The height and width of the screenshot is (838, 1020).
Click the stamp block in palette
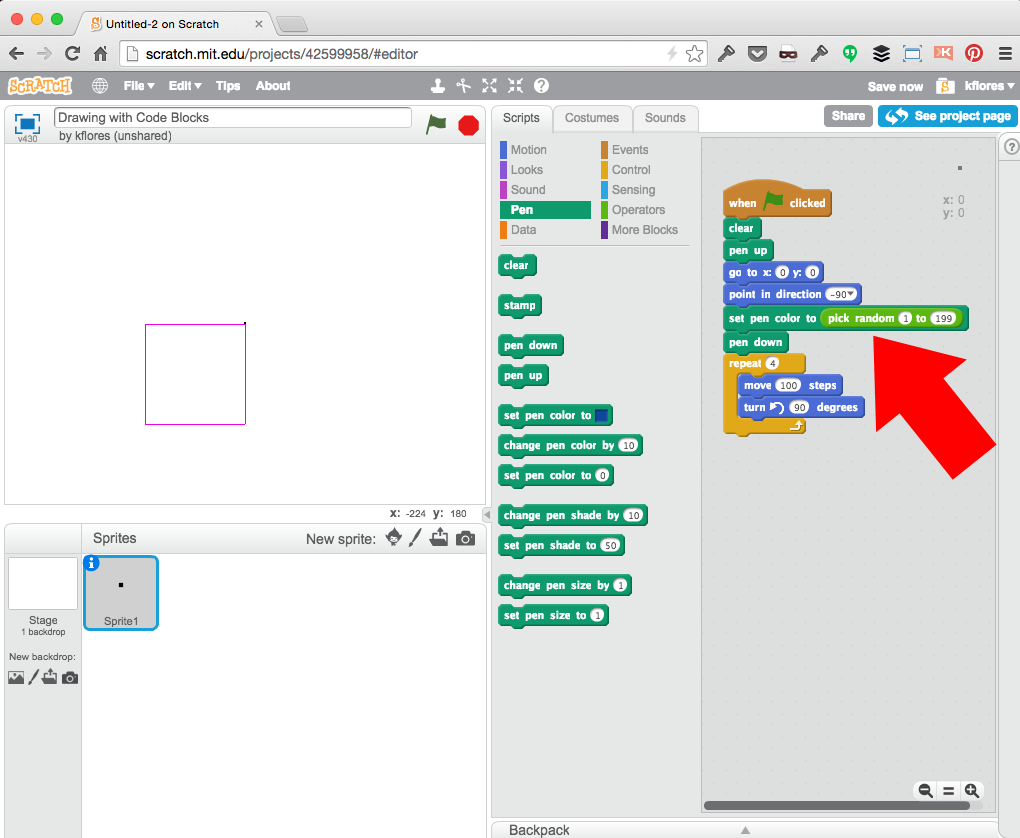tap(520, 305)
